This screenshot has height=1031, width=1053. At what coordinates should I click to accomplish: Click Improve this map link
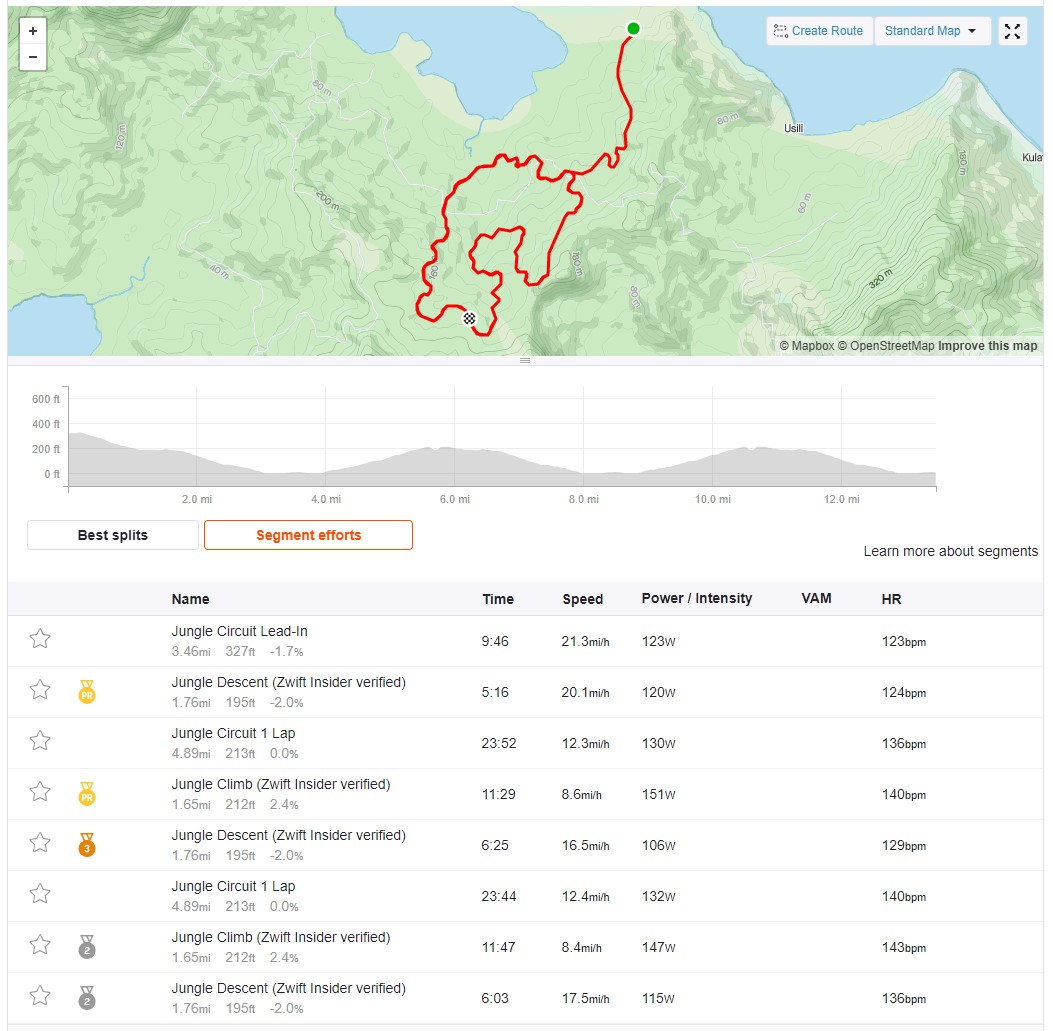[x=987, y=346]
